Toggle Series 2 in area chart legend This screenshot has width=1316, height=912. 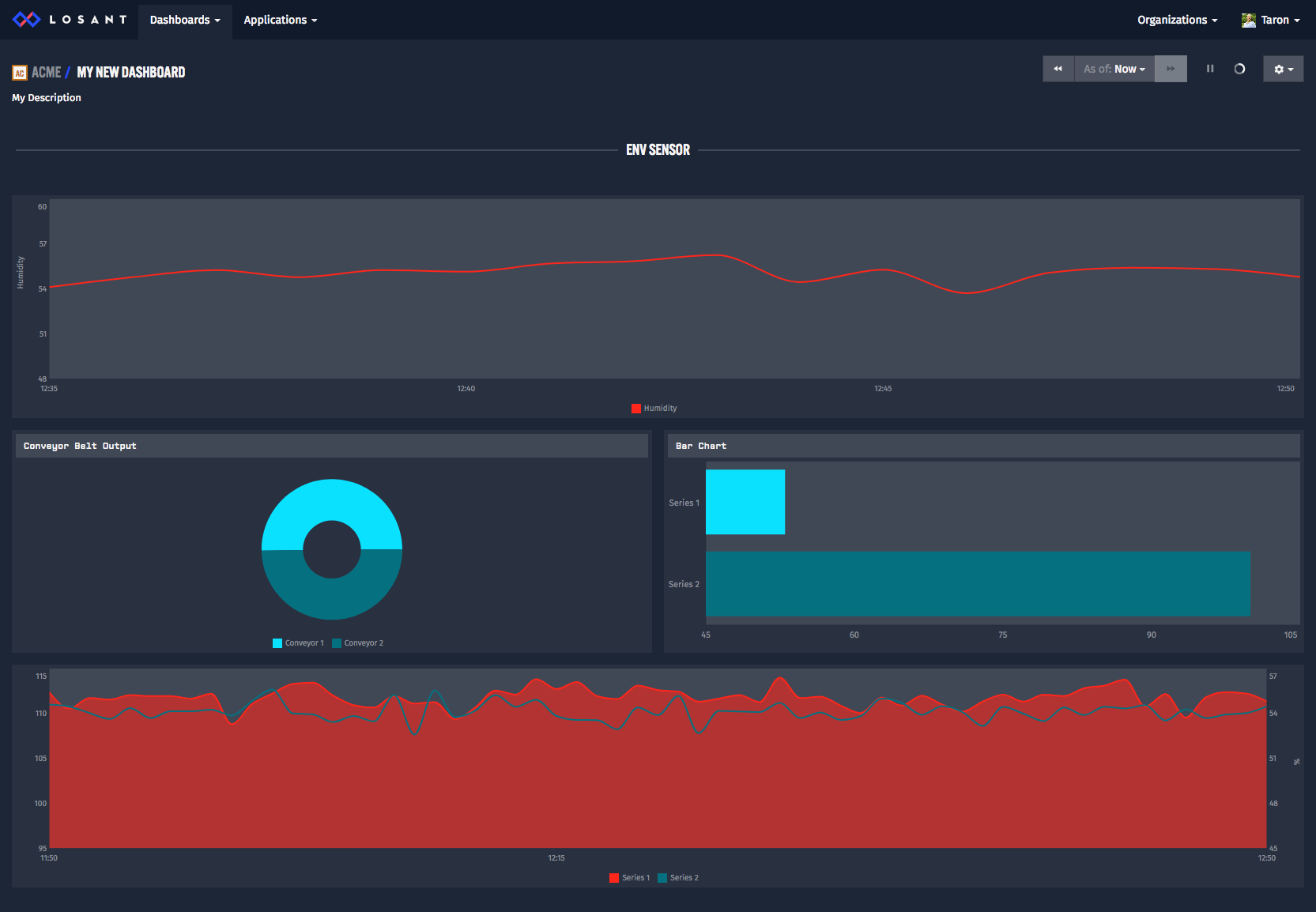pos(678,878)
